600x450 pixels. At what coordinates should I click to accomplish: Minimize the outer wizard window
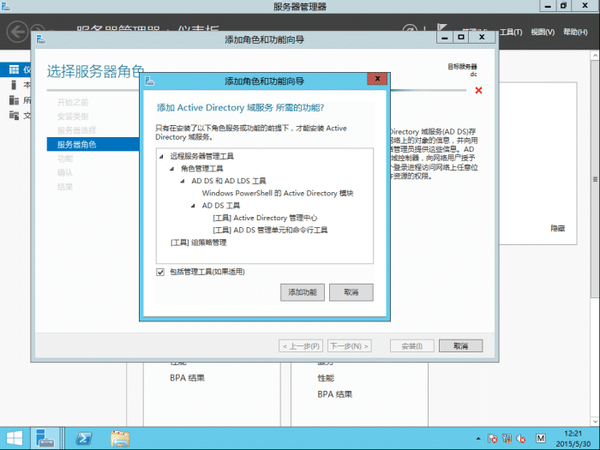click(445, 38)
